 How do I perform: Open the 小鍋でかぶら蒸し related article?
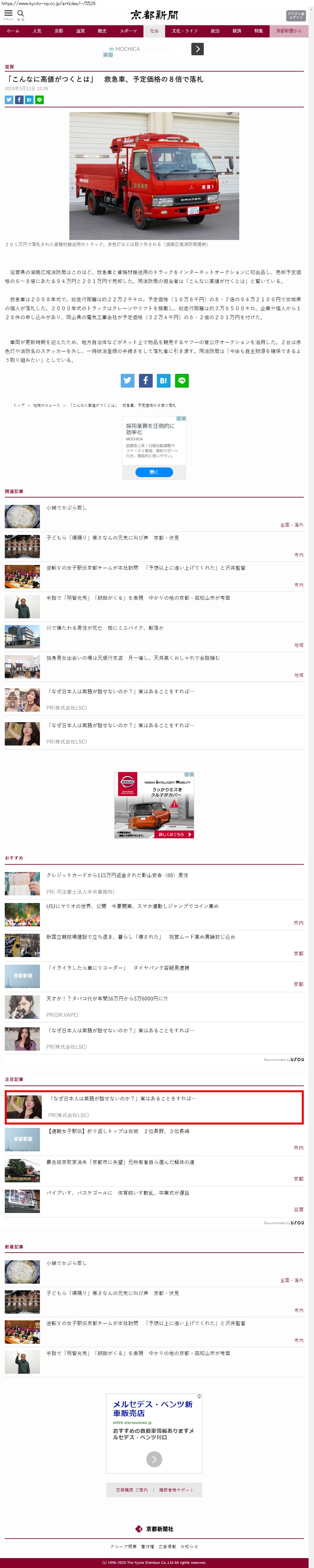66,508
